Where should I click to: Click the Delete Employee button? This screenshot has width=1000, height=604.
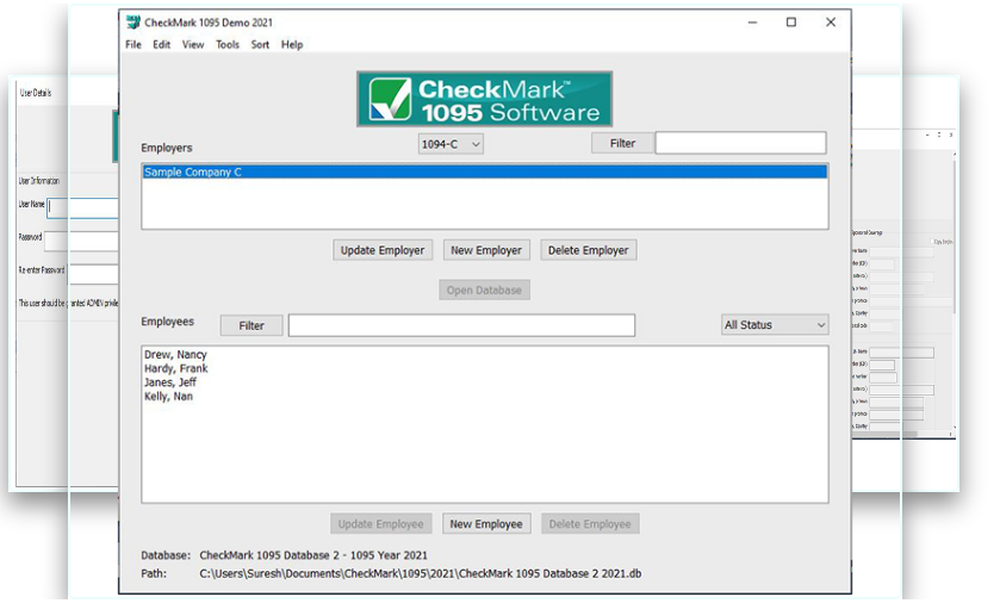(x=590, y=524)
